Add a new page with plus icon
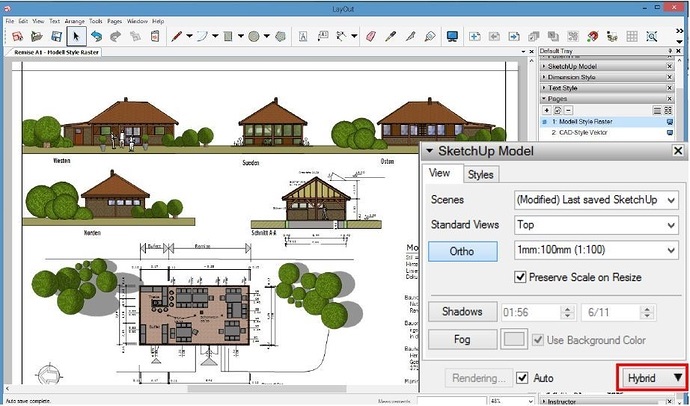 point(547,110)
